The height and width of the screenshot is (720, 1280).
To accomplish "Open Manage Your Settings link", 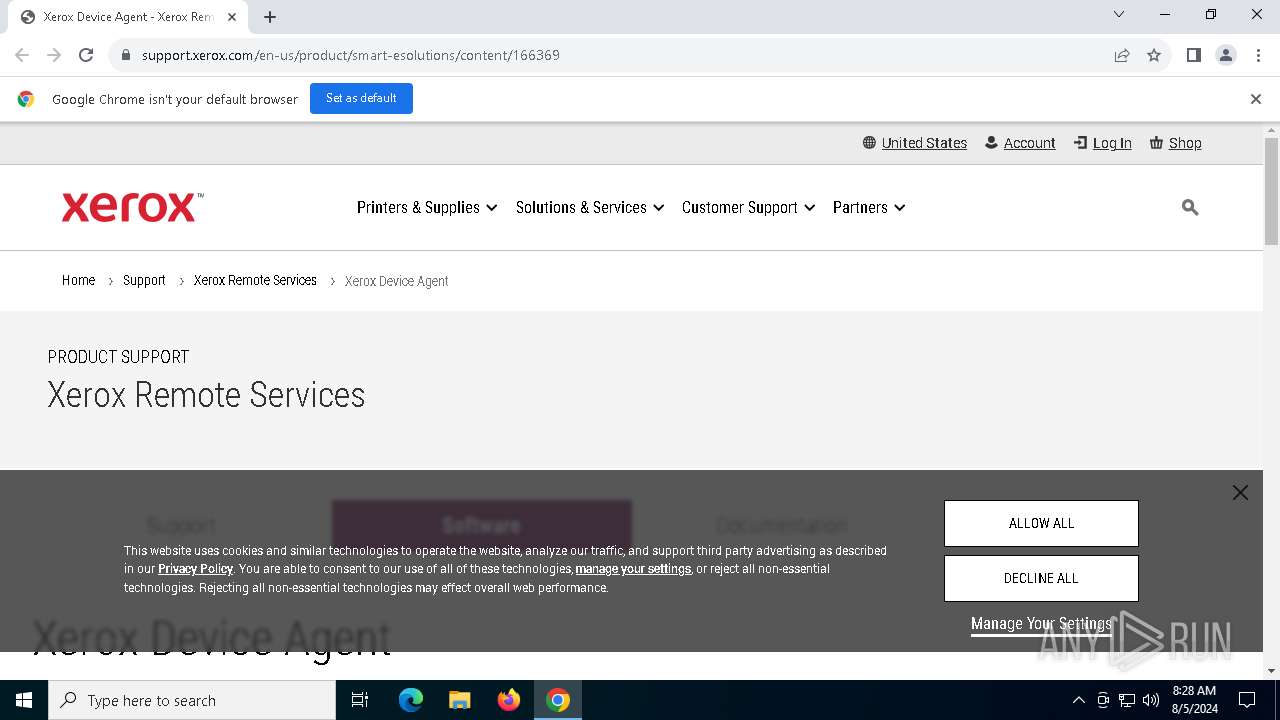I will click(1041, 624).
